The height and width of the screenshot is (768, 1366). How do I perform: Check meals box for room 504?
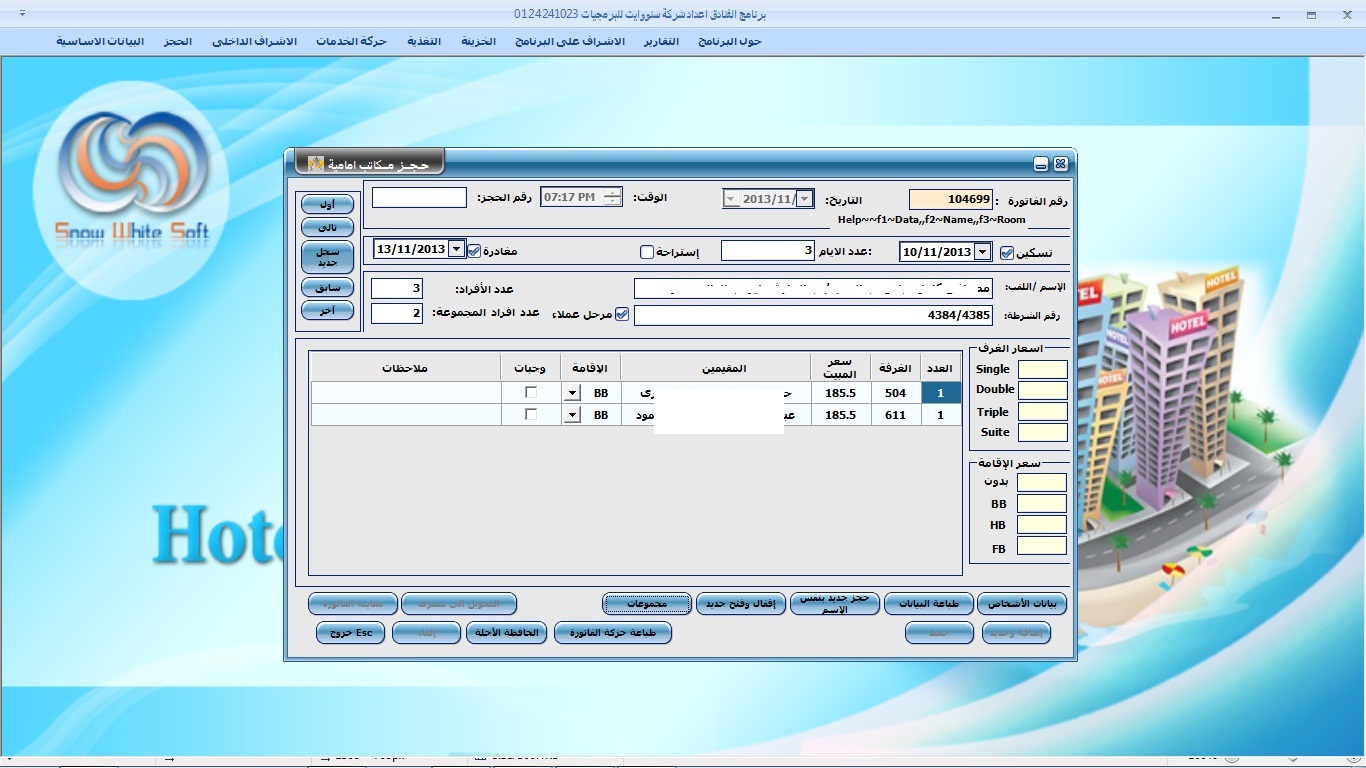[530, 392]
